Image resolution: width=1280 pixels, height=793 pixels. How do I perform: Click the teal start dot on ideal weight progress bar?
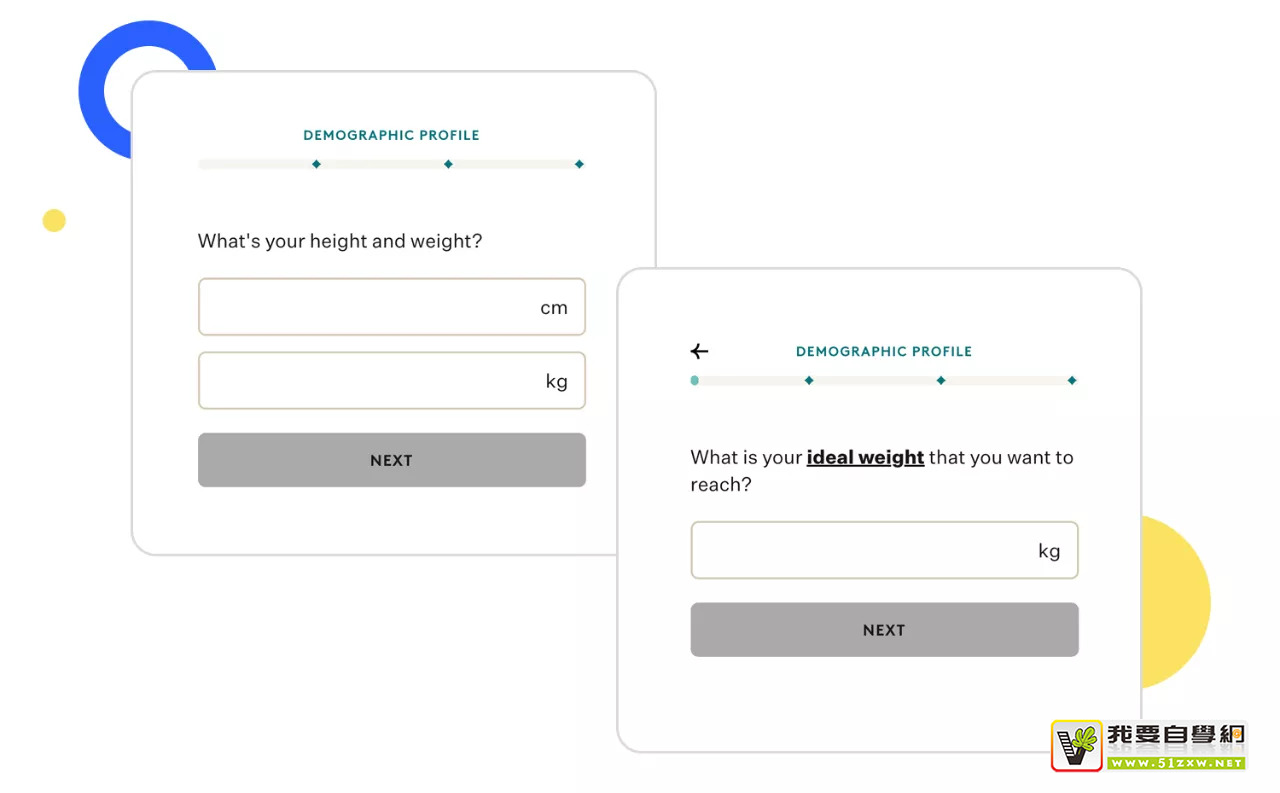(695, 381)
